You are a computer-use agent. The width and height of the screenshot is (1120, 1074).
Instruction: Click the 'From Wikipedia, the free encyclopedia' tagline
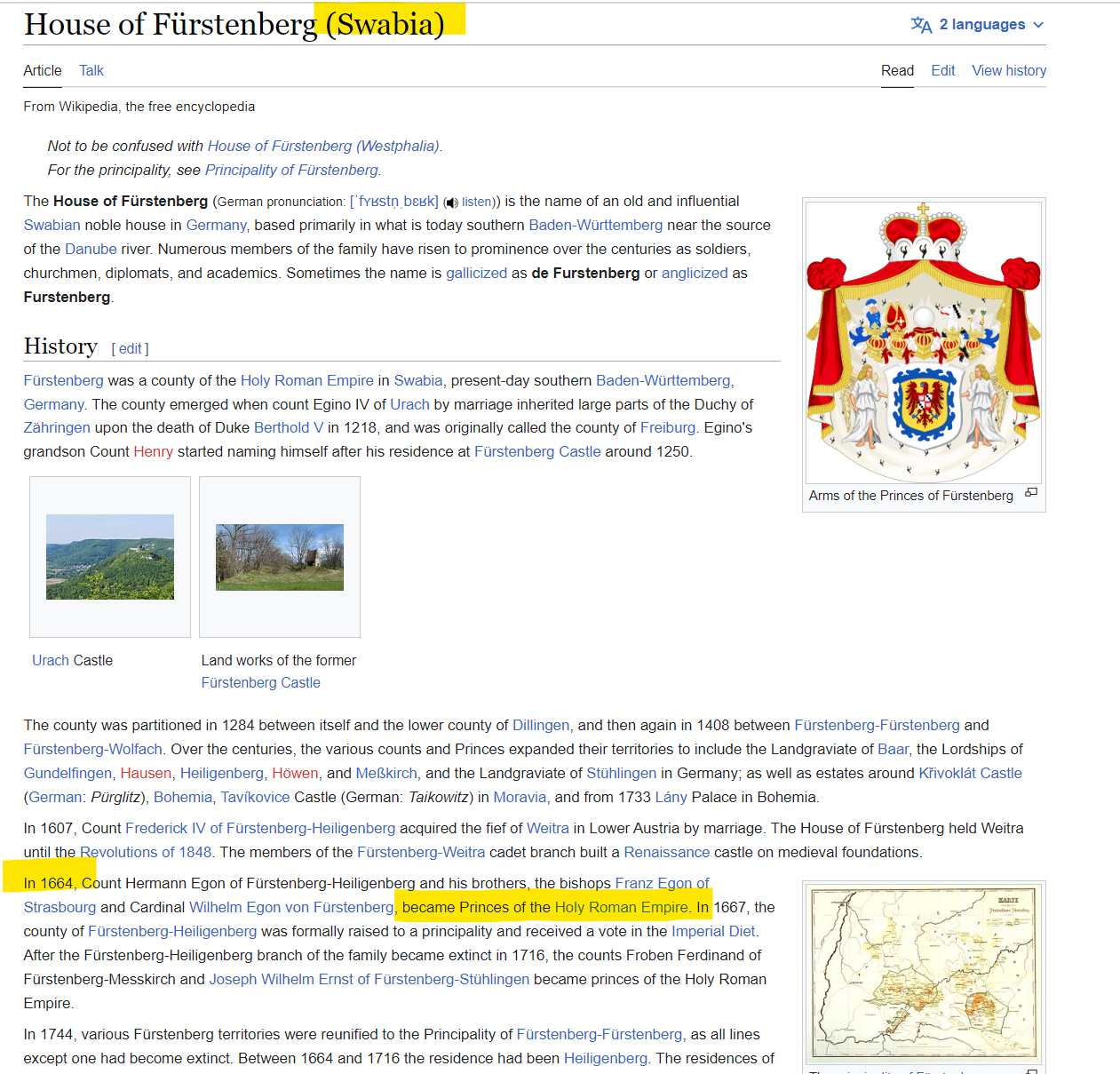coord(139,107)
